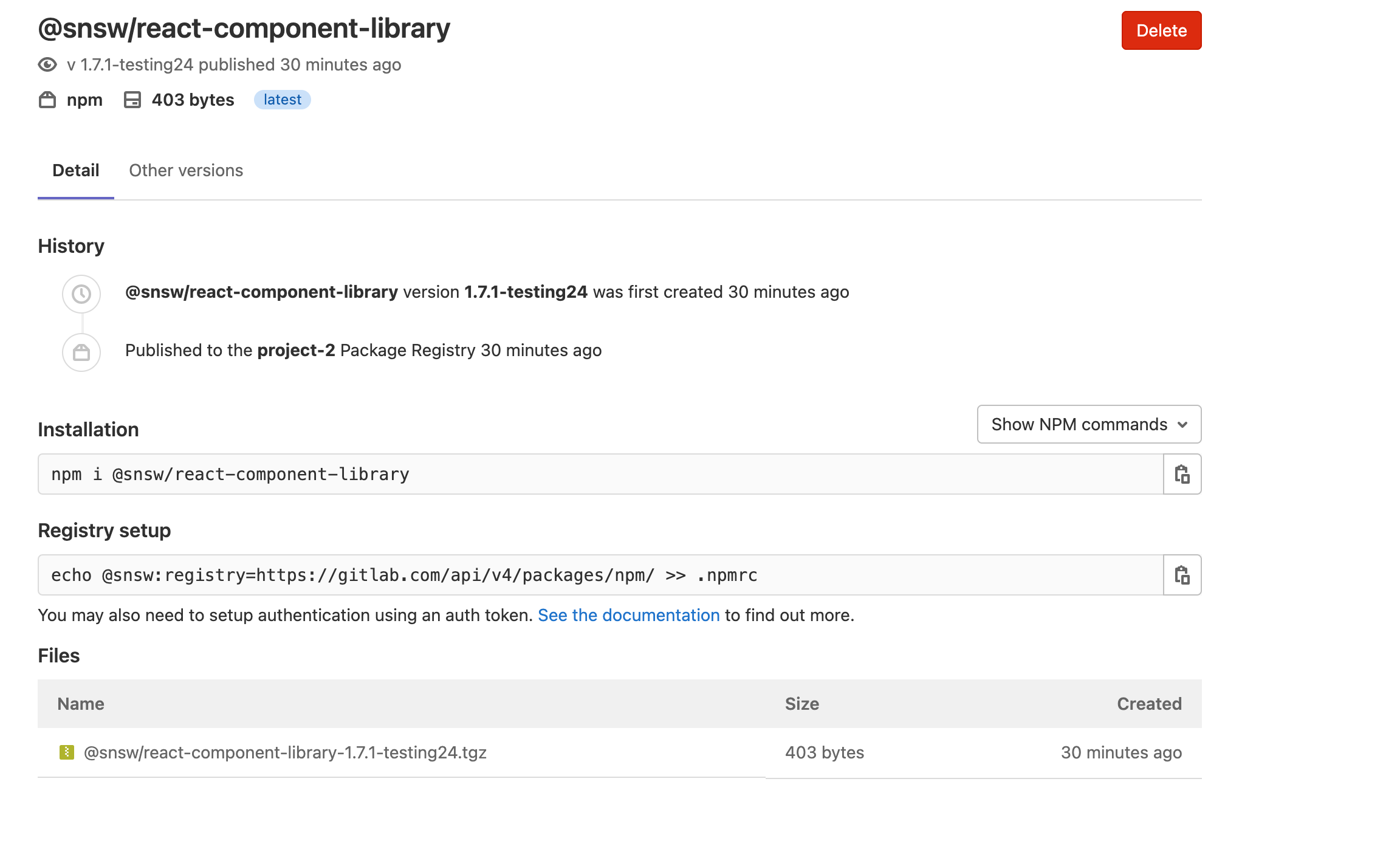The height and width of the screenshot is (852, 1400).
Task: Click inside the npm install command field
Action: [x=600, y=474]
